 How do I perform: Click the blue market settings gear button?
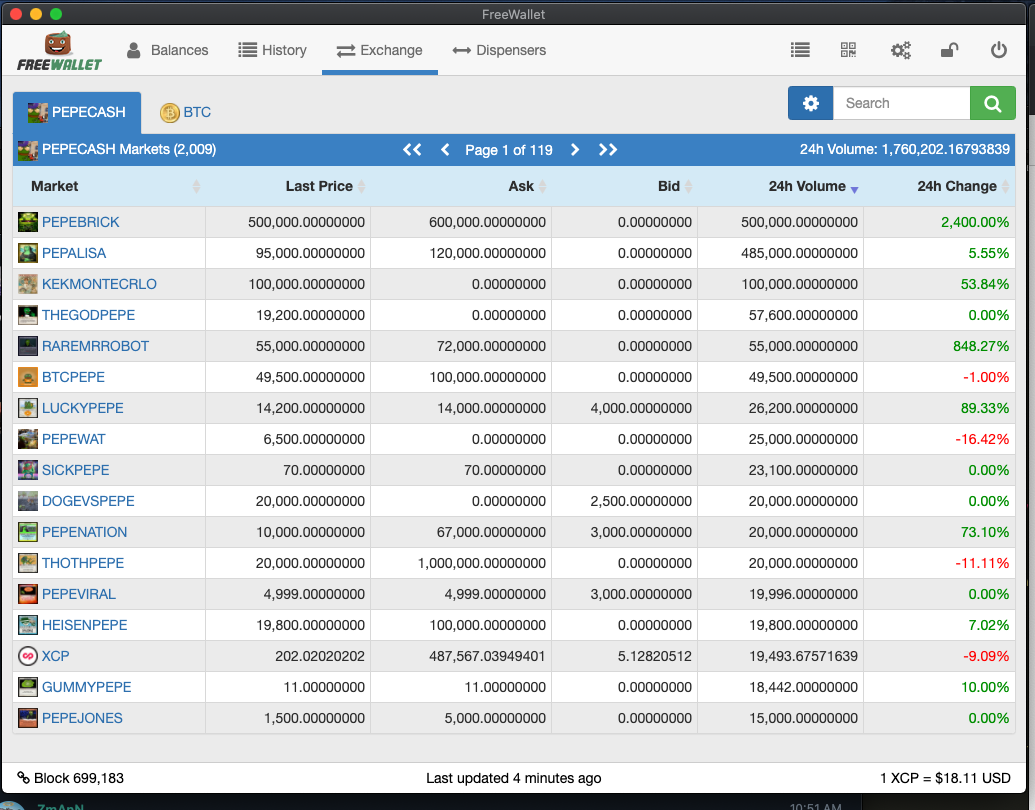[x=811, y=103]
